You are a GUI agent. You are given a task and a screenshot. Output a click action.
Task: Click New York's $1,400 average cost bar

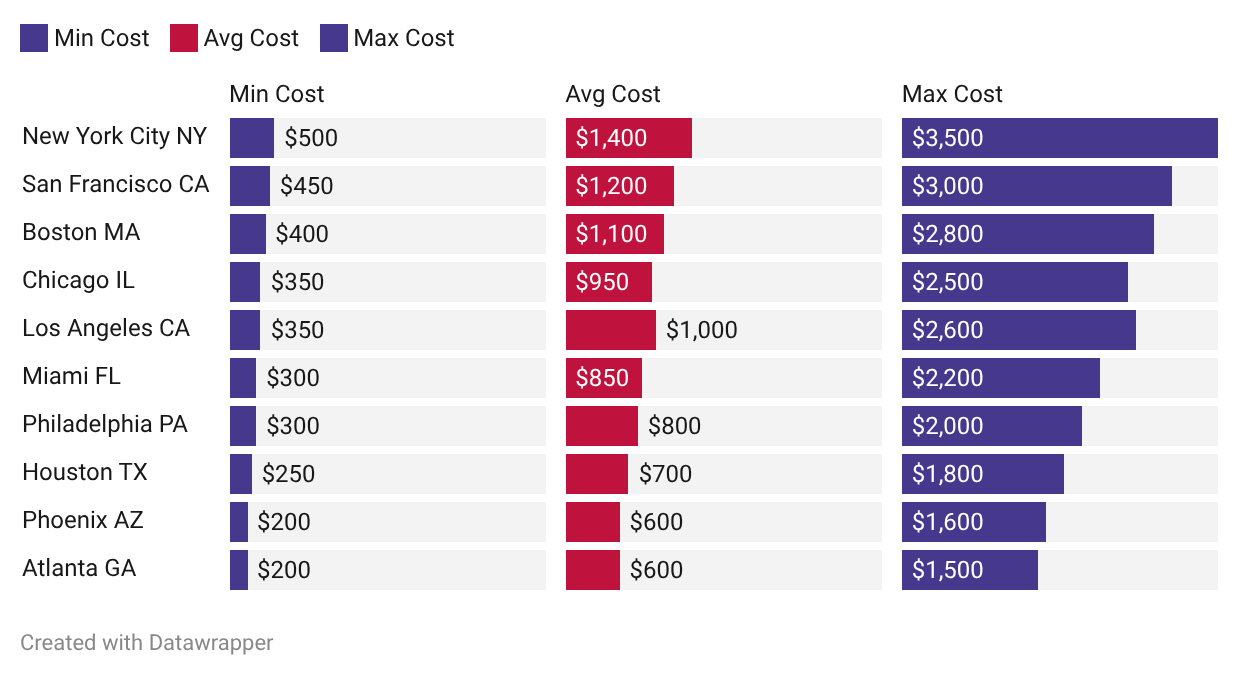pos(629,138)
